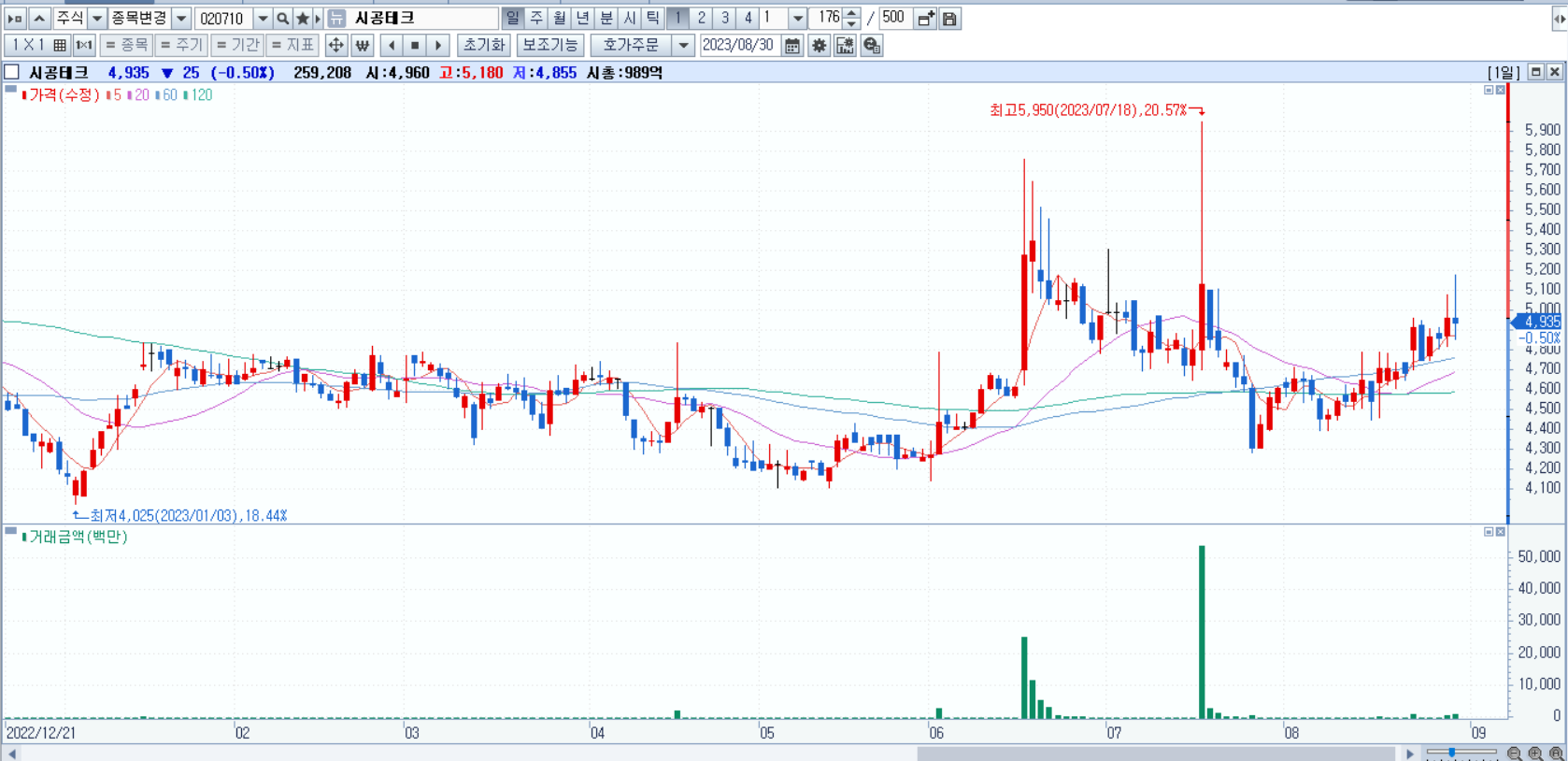Click the stock name list icon

(x=336, y=19)
